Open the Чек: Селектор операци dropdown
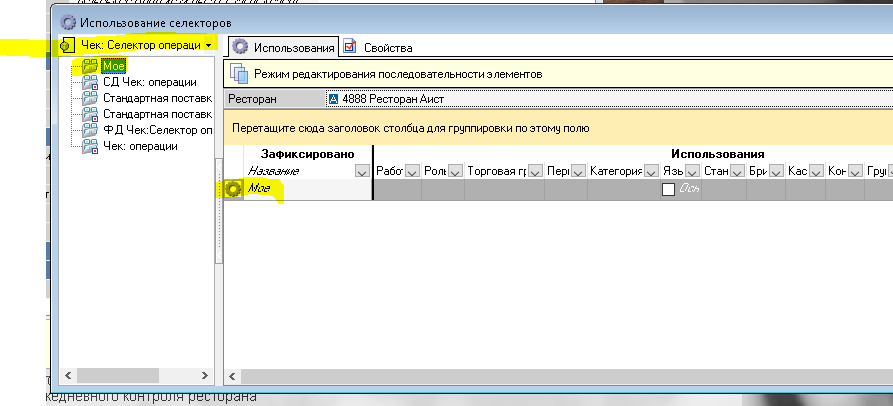 207,46
